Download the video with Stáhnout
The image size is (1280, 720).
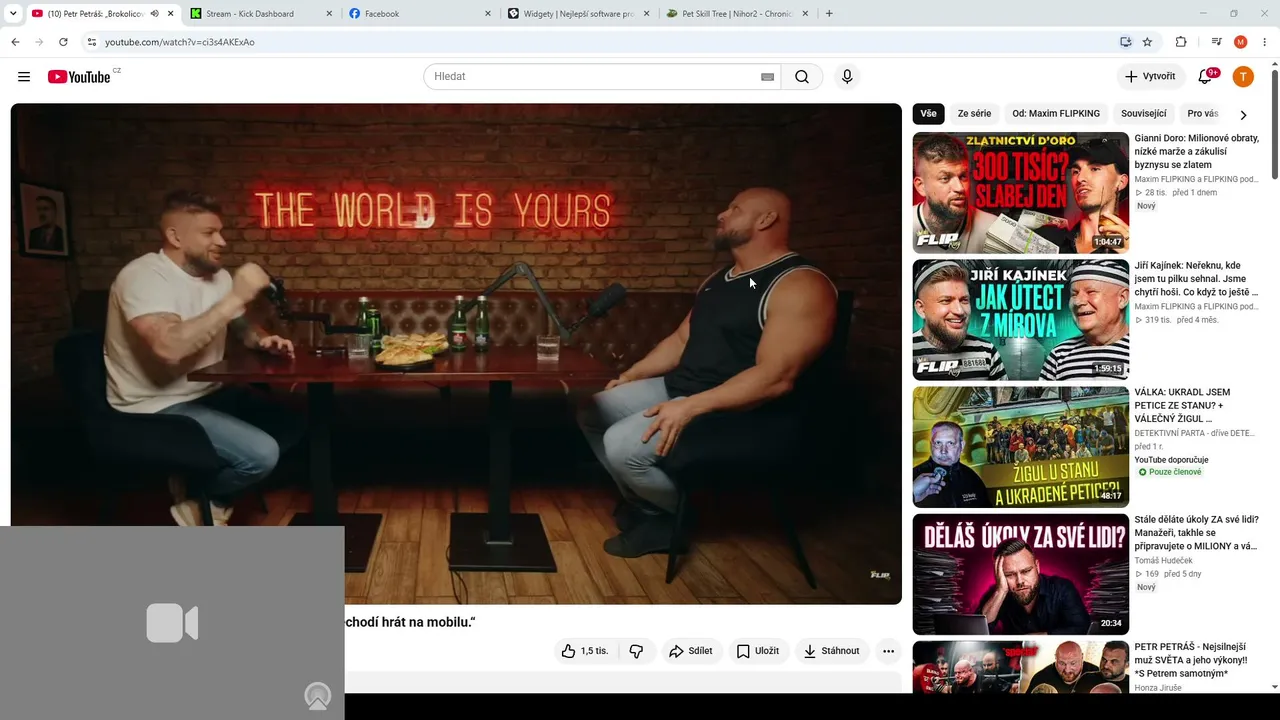pyautogui.click(x=832, y=651)
